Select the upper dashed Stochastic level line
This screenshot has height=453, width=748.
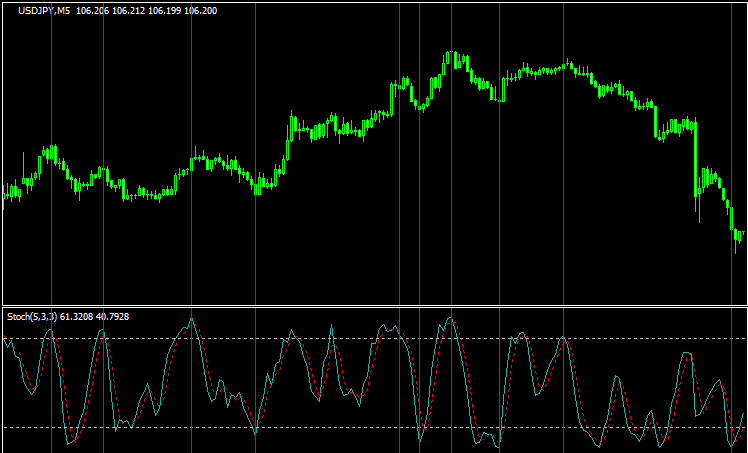pos(374,339)
